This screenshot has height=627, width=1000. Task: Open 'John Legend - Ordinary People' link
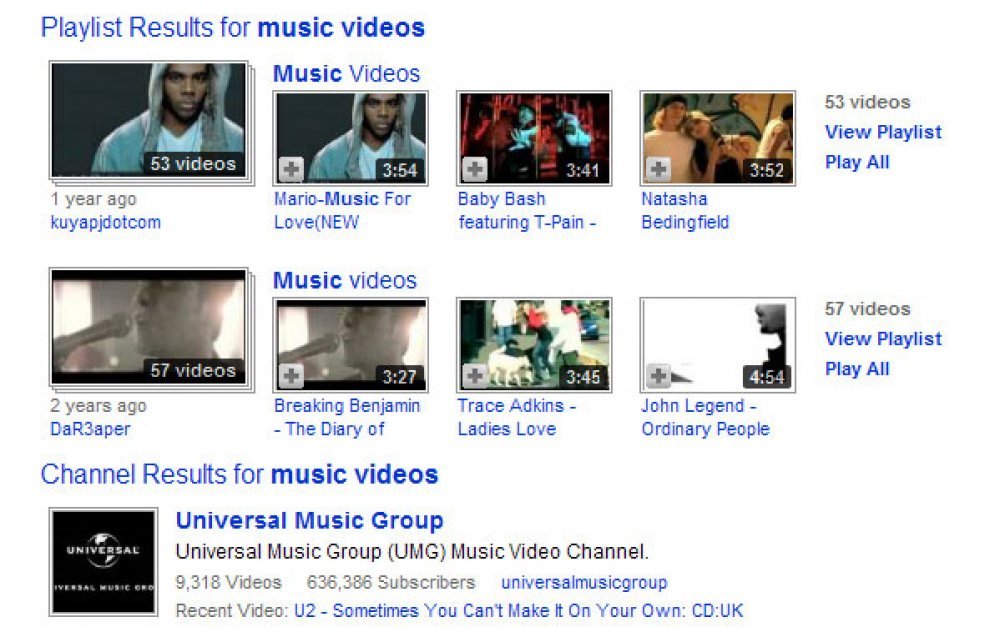(x=705, y=417)
